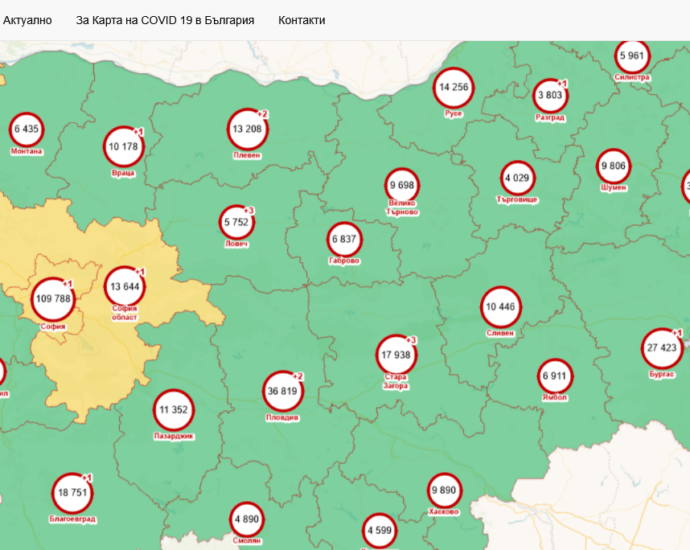Screen dimensions: 690x550
Task: Click the Пловдив region label
Action: 283,418
